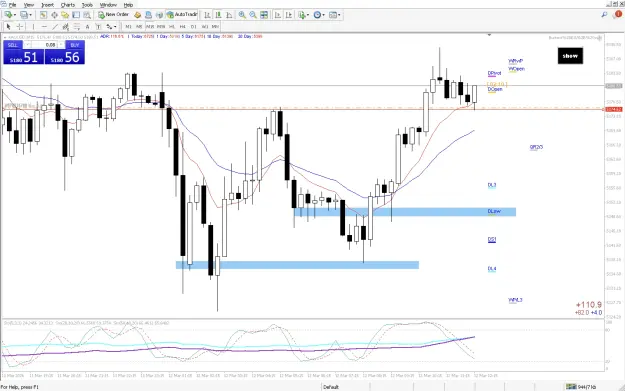625x391 pixels.
Task: Toggle chart shift icon
Action: (289, 15)
